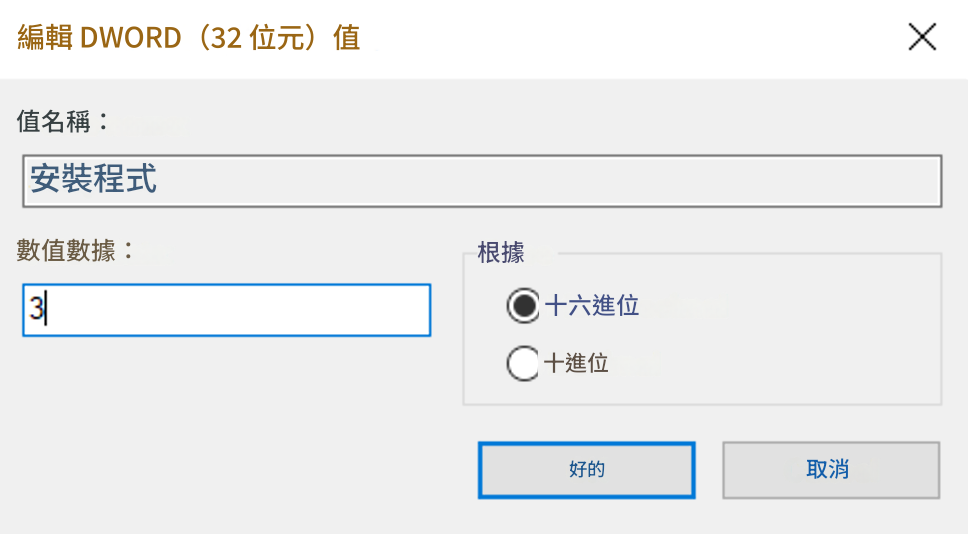Click empty right end of the 值名稱 field

850,181
